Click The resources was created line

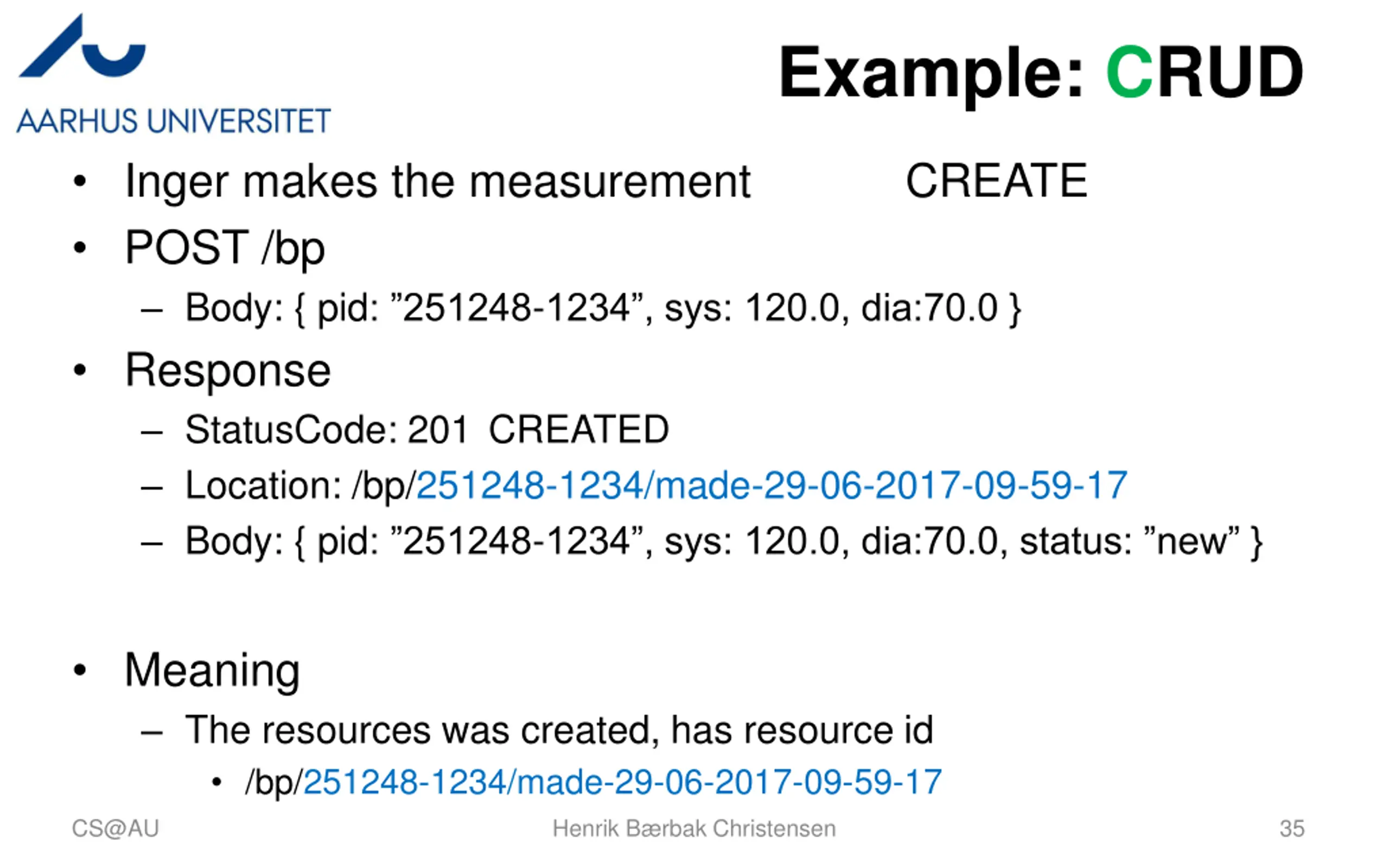point(559,730)
